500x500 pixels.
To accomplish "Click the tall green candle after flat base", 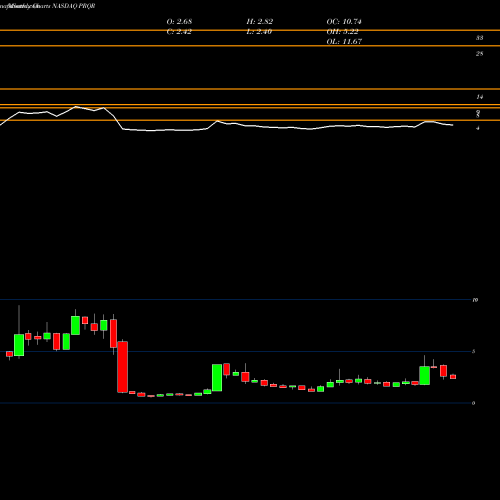I will coord(217,377).
